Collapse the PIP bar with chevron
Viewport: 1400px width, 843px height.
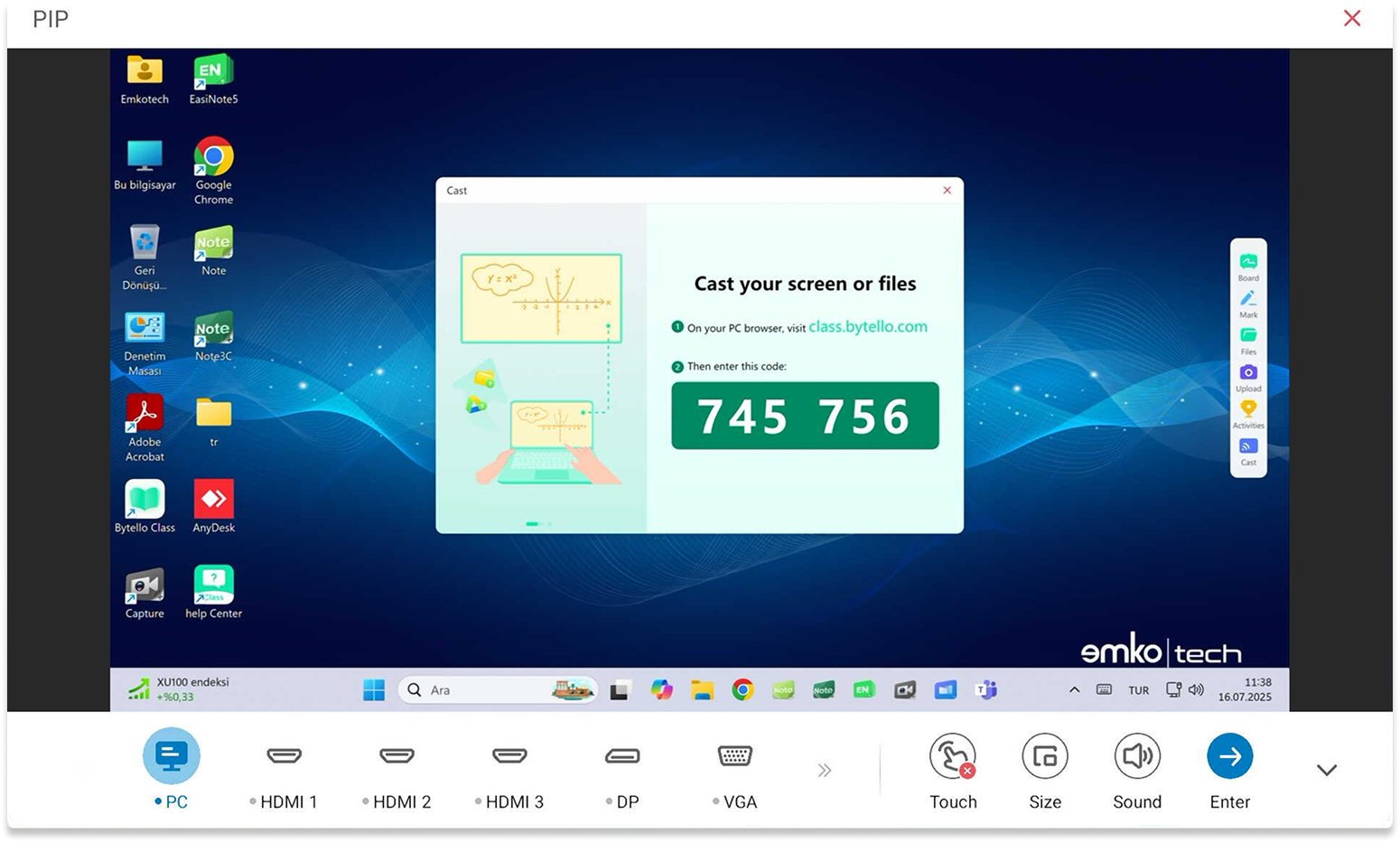(x=1326, y=771)
